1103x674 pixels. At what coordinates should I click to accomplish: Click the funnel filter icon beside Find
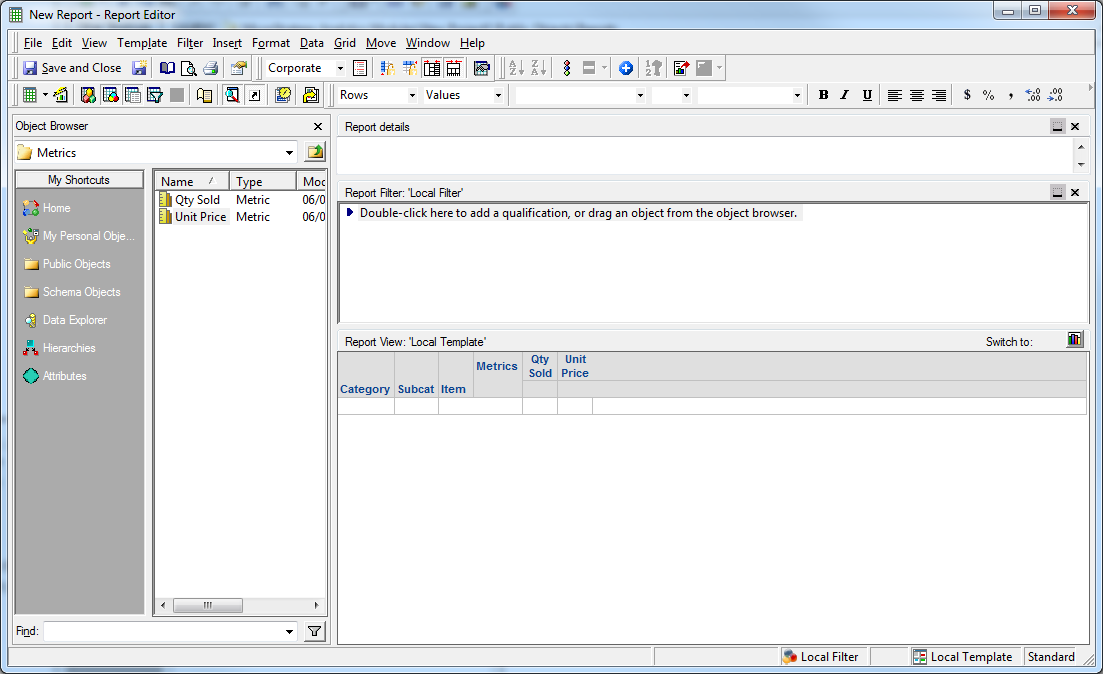[315, 631]
